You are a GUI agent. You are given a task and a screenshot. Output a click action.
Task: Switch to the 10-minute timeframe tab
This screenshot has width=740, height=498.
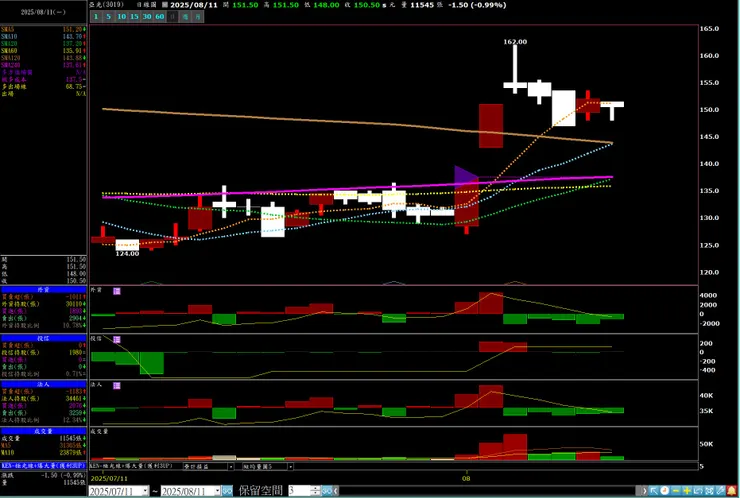click(x=121, y=17)
